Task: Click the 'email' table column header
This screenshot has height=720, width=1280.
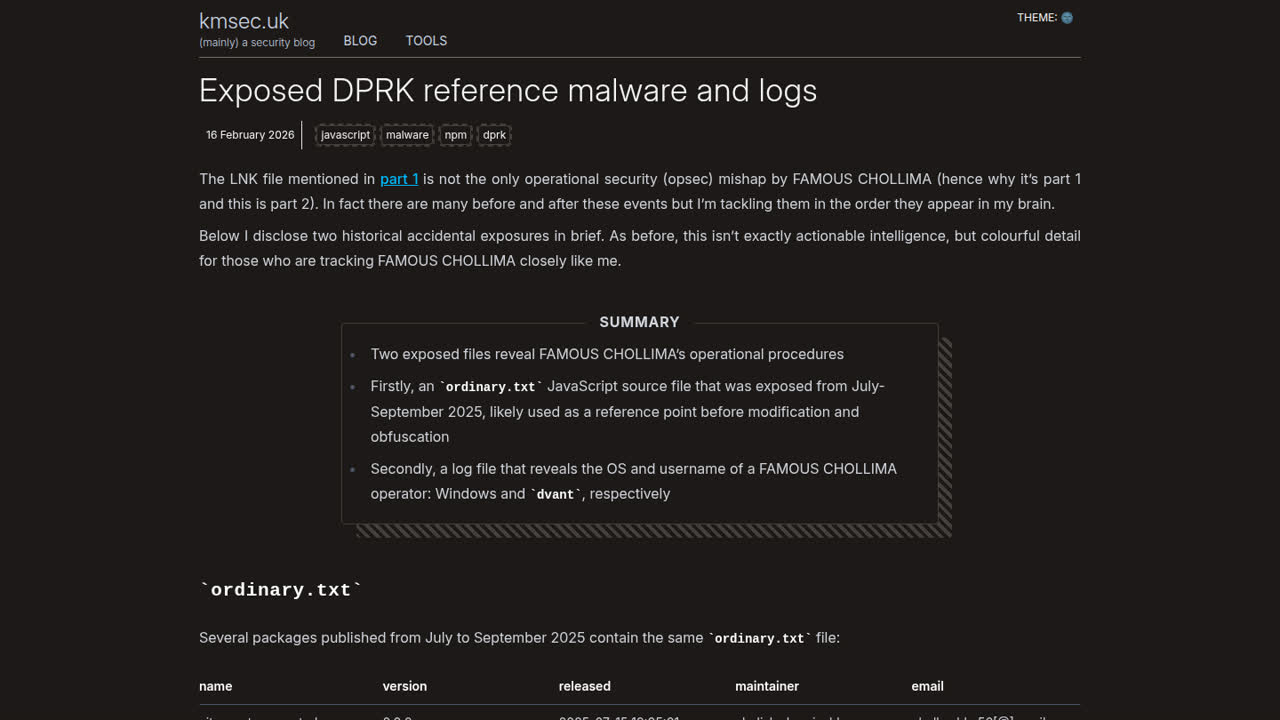Action: (927, 686)
